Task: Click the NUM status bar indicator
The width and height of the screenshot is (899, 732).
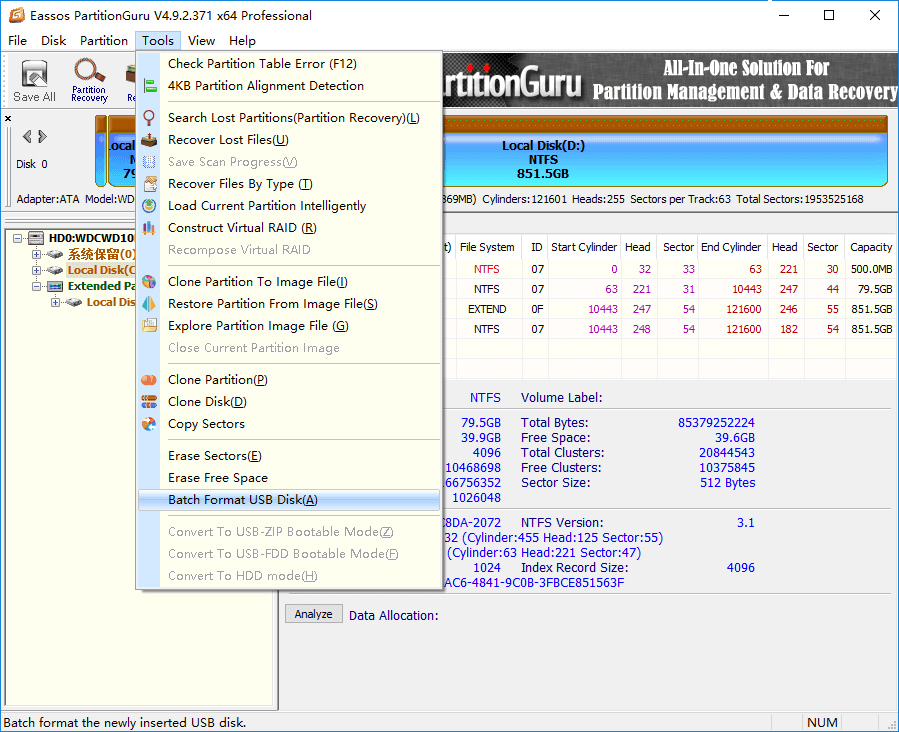Action: pyautogui.click(x=822, y=722)
